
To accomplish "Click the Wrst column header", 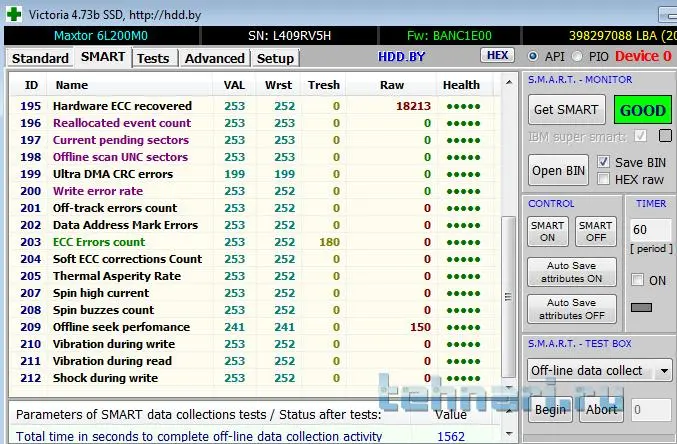I will [x=278, y=85].
